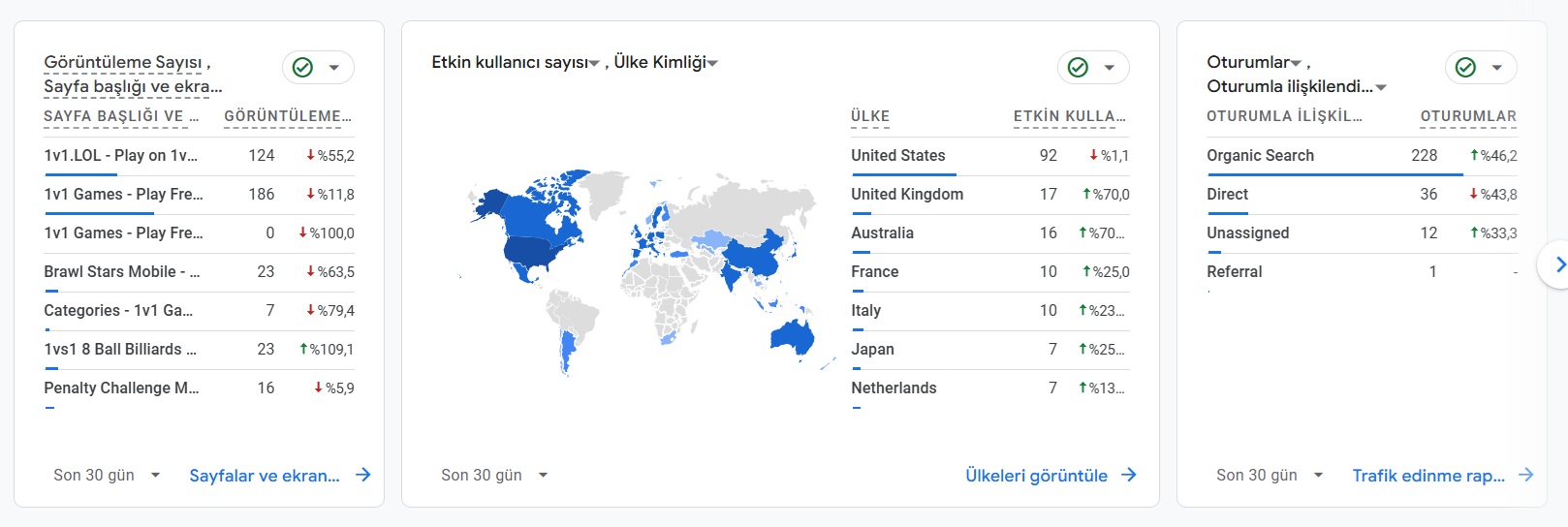The height and width of the screenshot is (527, 1568).
Task: Click the right arrow next to Sayfalar ve ekran
Action: (363, 475)
